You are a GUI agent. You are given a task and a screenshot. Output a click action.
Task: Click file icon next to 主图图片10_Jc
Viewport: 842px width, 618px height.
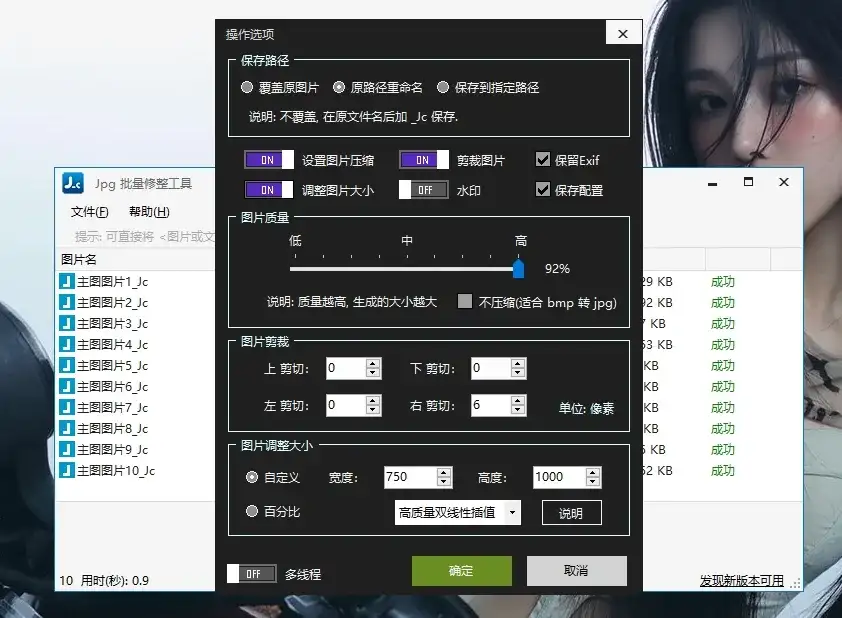click(67, 471)
